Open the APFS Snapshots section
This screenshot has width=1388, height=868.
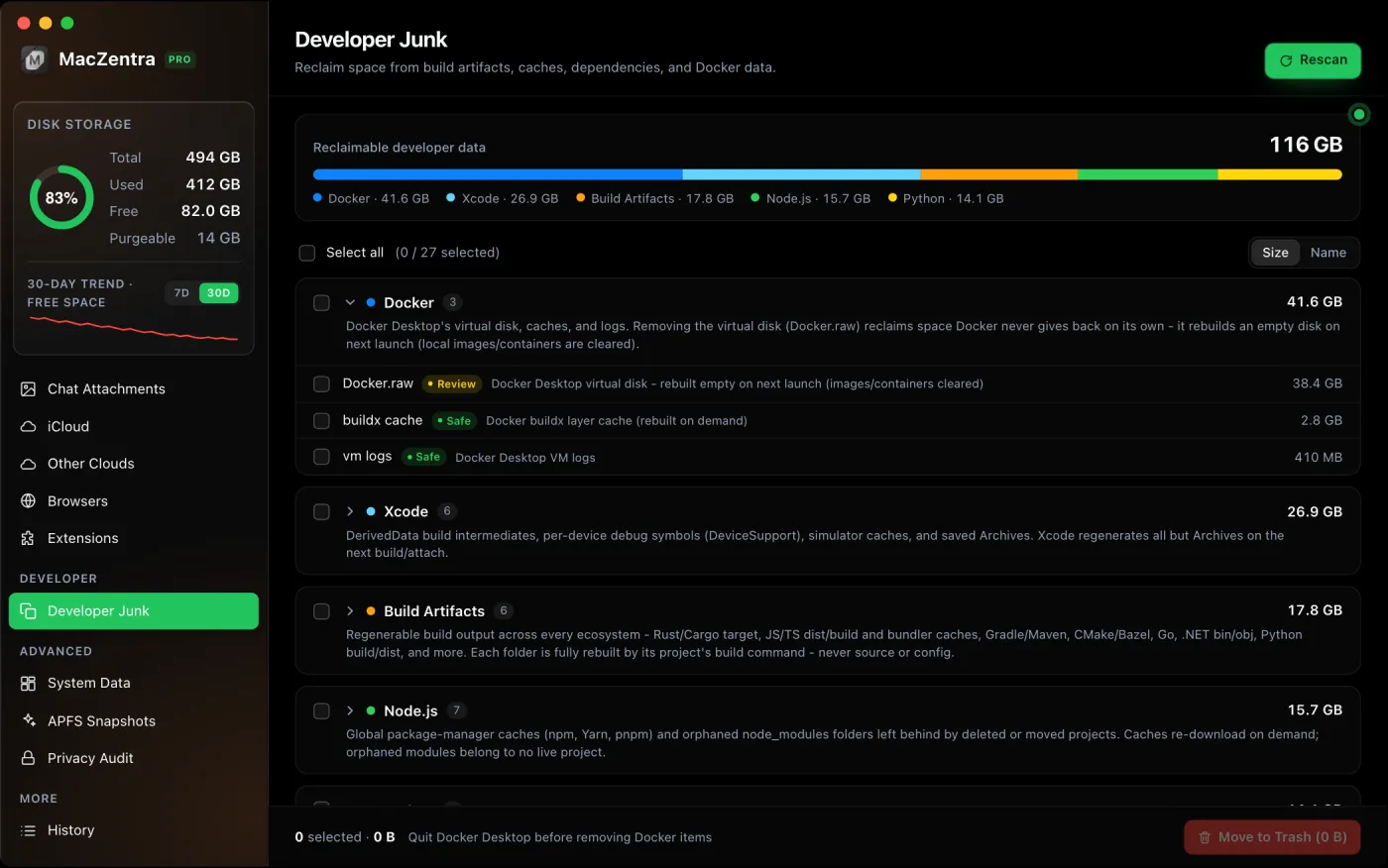coord(134,721)
